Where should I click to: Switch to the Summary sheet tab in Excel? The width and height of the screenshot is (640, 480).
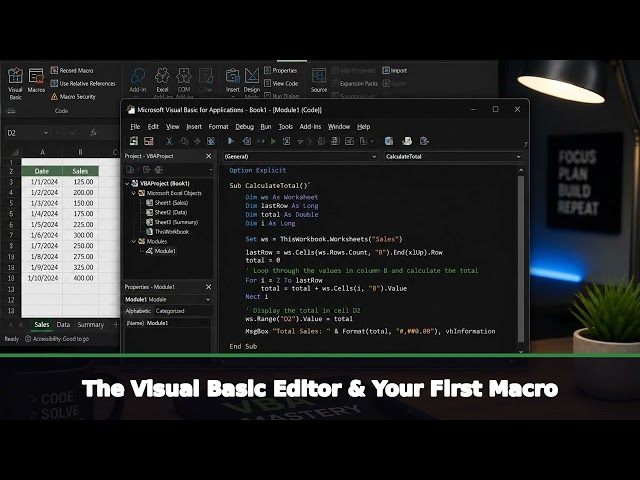coord(91,325)
